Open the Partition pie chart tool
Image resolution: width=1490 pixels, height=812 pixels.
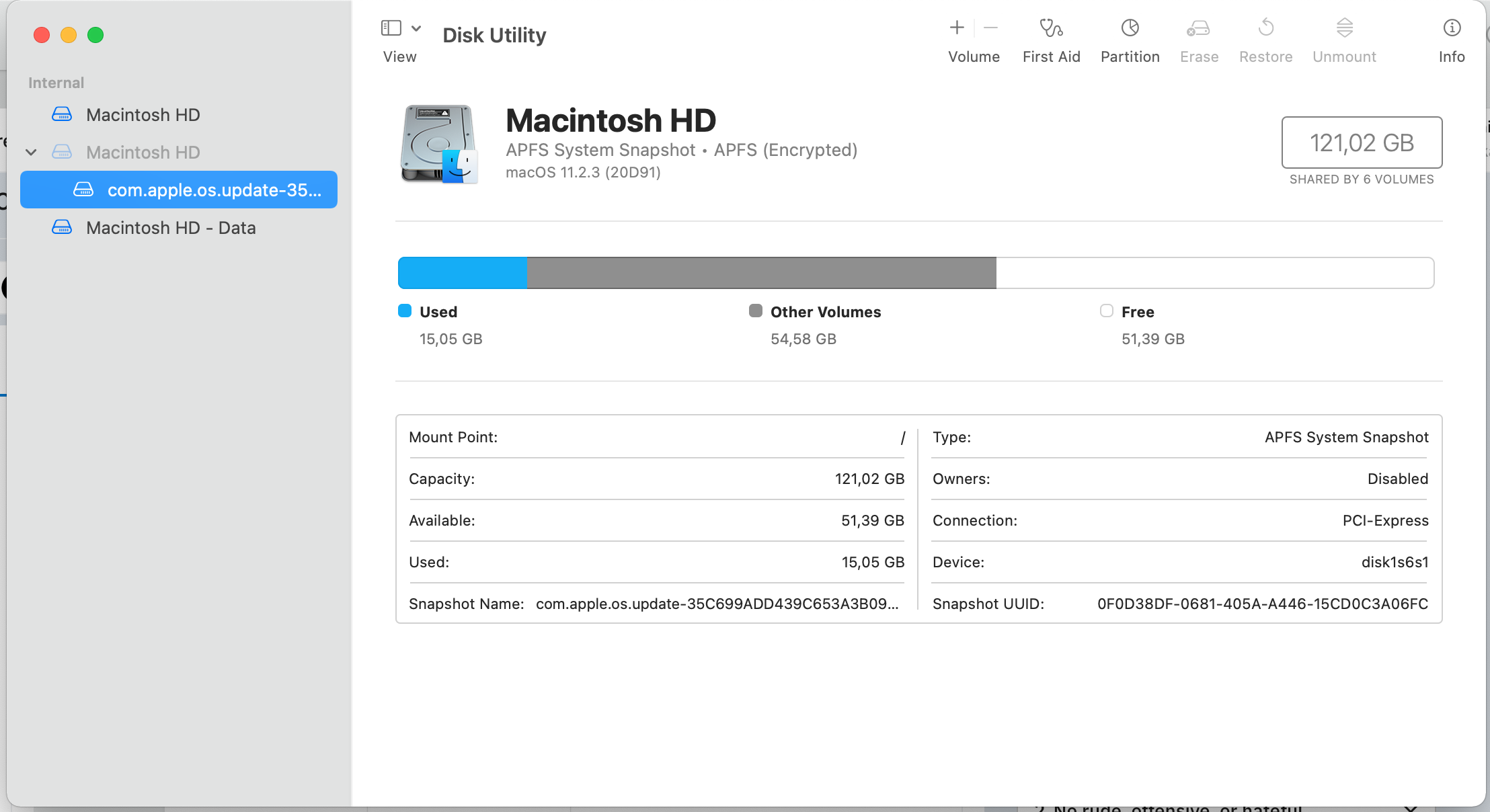(1130, 28)
